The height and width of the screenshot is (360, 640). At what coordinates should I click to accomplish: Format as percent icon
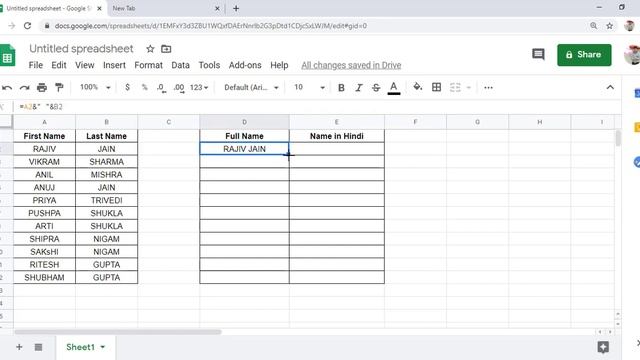coord(144,87)
